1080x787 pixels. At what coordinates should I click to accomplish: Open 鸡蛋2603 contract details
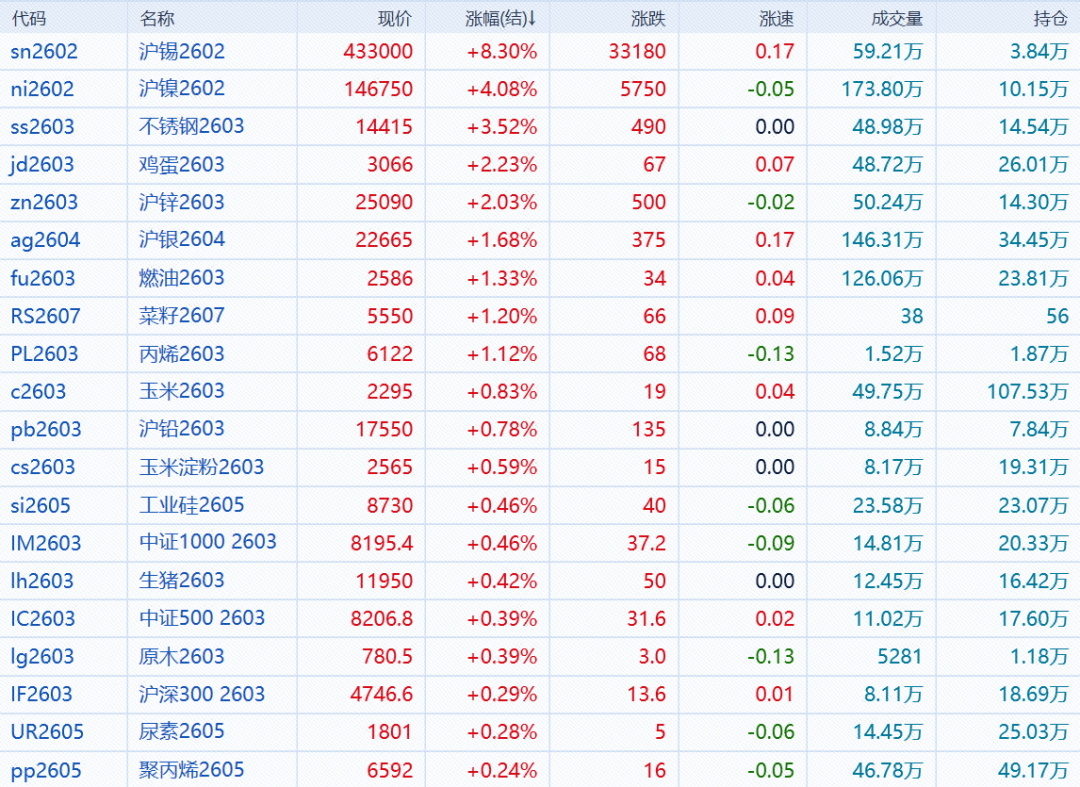(182, 165)
